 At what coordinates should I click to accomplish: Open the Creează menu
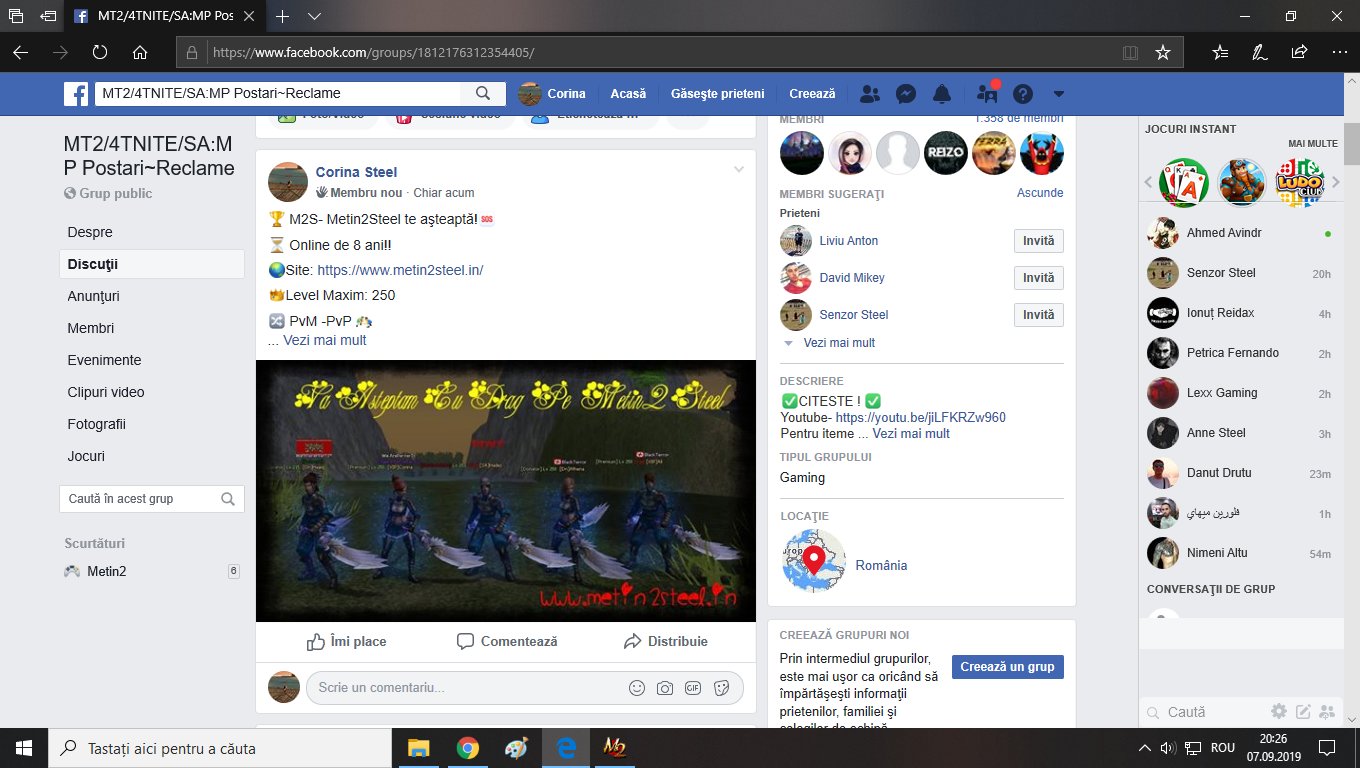coord(812,94)
